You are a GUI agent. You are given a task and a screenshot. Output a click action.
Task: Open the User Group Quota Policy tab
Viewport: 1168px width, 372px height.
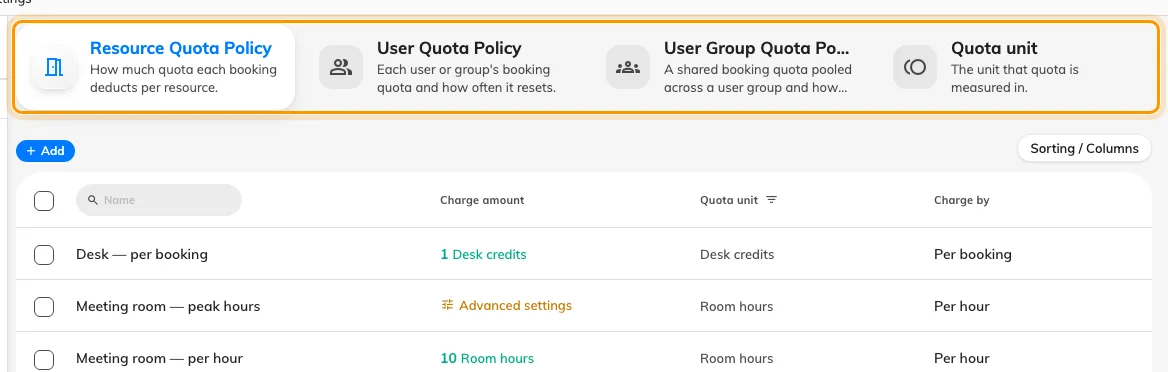[729, 67]
